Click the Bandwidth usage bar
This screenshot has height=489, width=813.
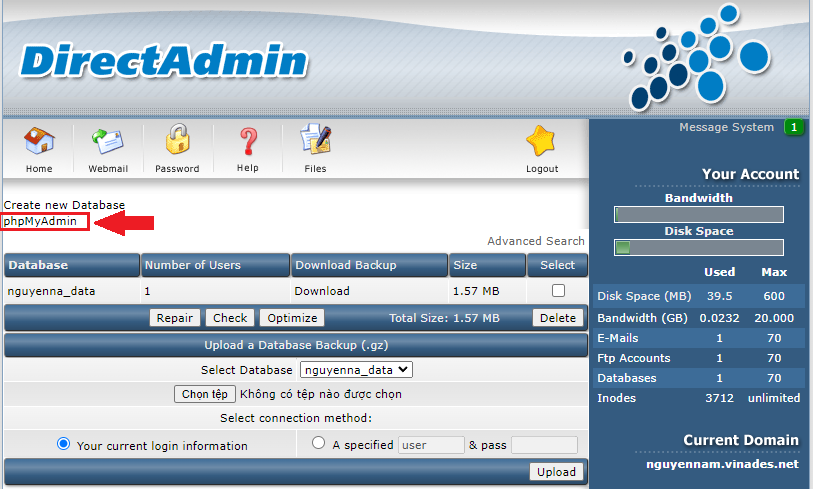[x=699, y=214]
